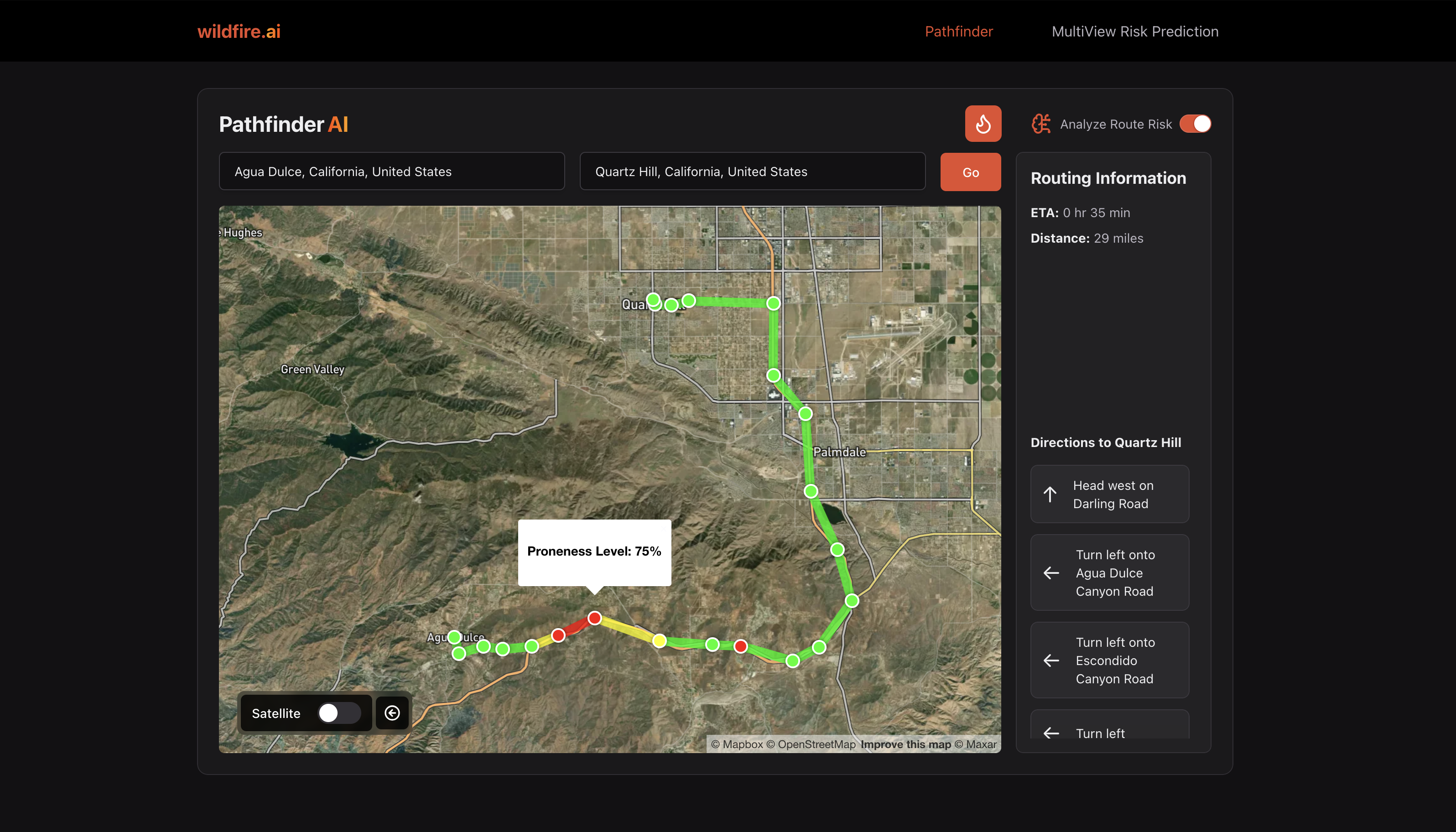Click the yellow route marker on the path
This screenshot has width=1456, height=832.
(x=660, y=640)
